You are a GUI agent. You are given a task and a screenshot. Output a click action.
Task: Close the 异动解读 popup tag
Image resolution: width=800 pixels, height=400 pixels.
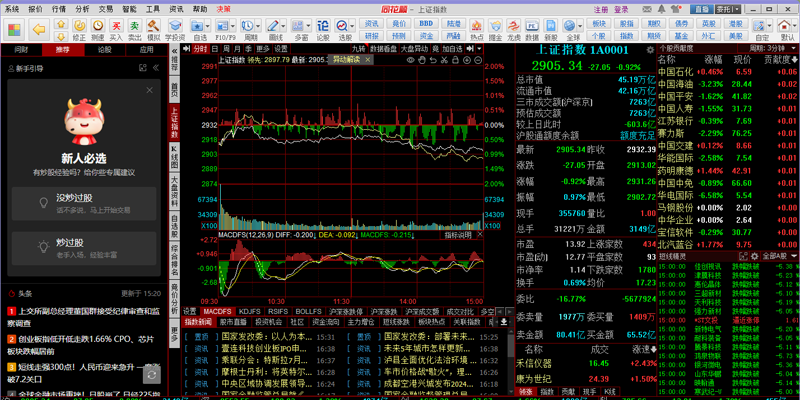pos(367,59)
